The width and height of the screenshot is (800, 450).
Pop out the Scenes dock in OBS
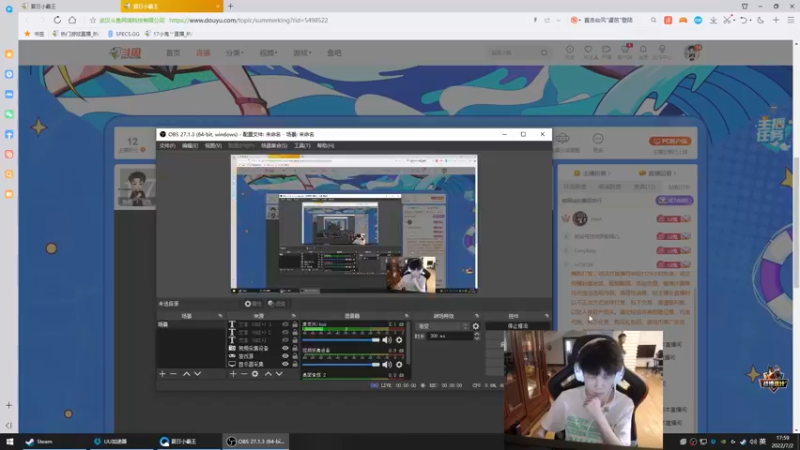(x=220, y=316)
